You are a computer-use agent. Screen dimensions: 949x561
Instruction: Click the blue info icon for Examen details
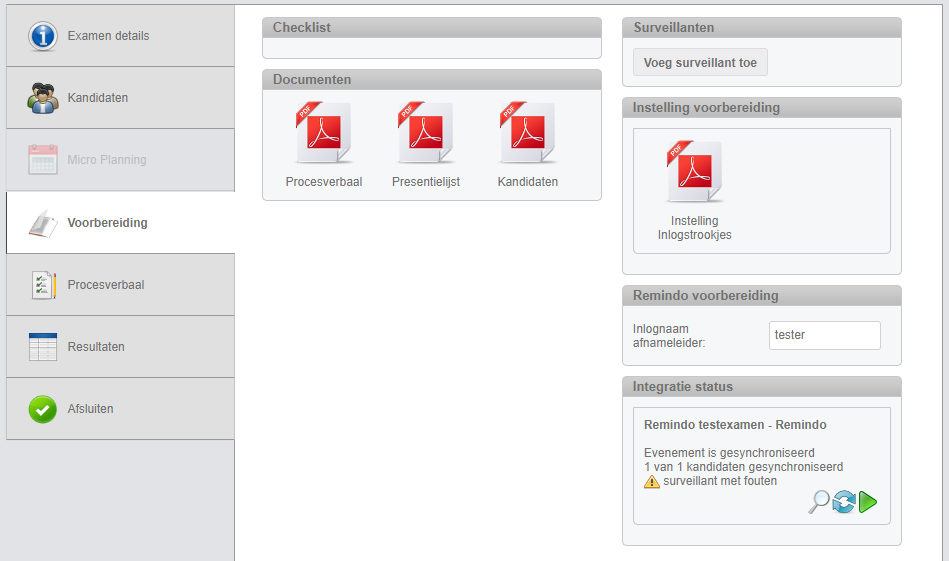point(43,36)
